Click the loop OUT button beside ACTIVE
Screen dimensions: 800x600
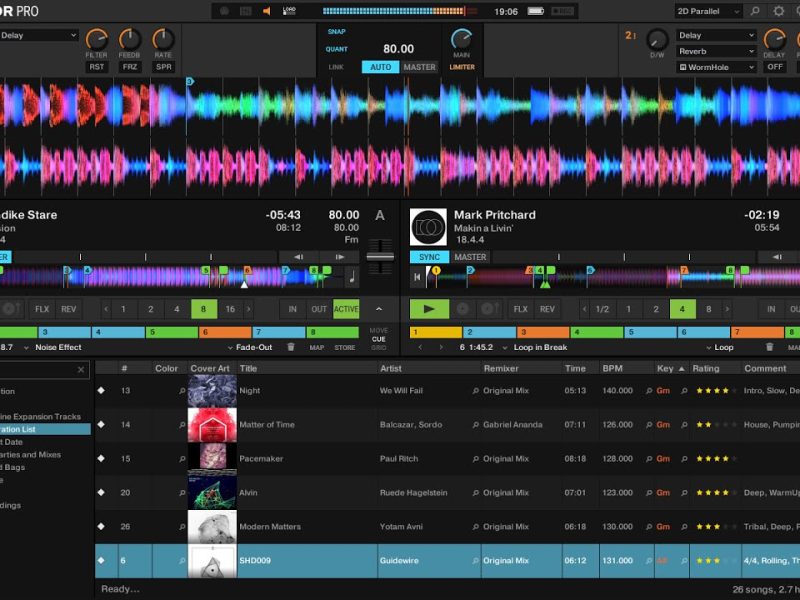(319, 309)
